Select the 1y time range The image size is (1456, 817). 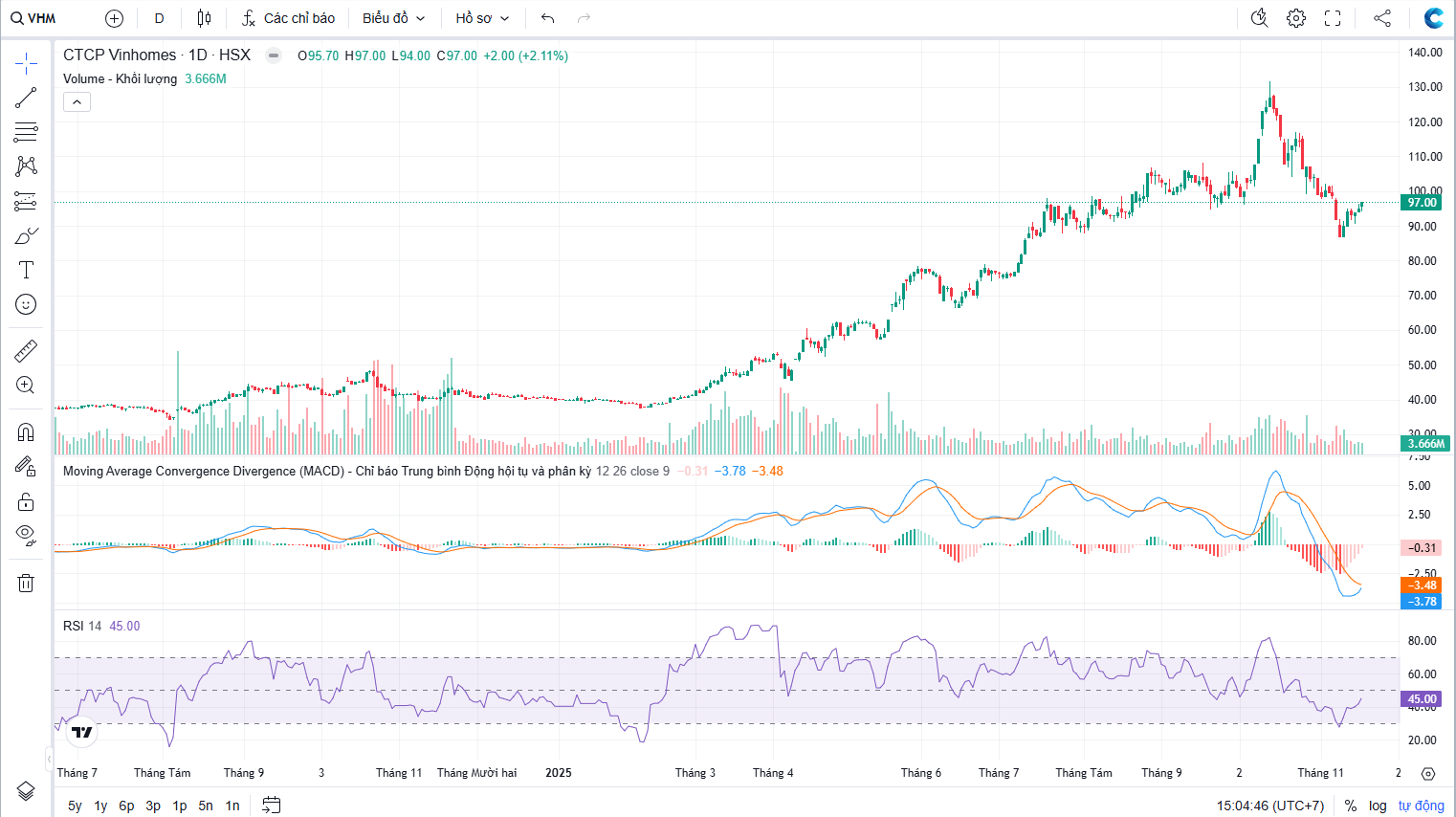click(x=100, y=806)
